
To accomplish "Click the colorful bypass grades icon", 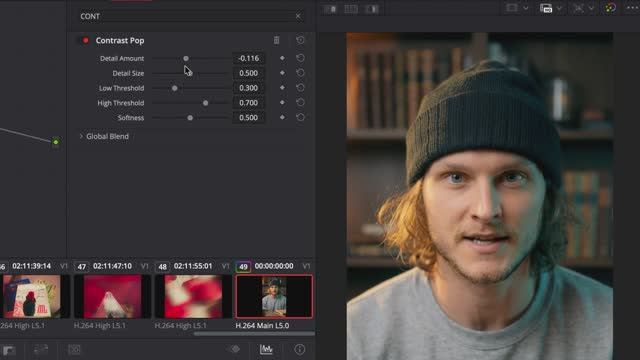I will (x=611, y=8).
